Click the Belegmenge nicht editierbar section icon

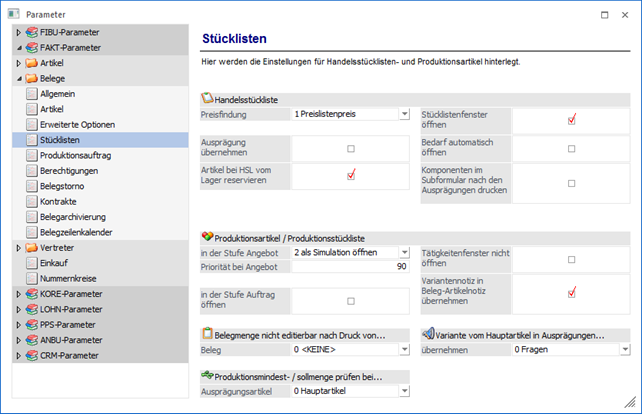coord(207,334)
